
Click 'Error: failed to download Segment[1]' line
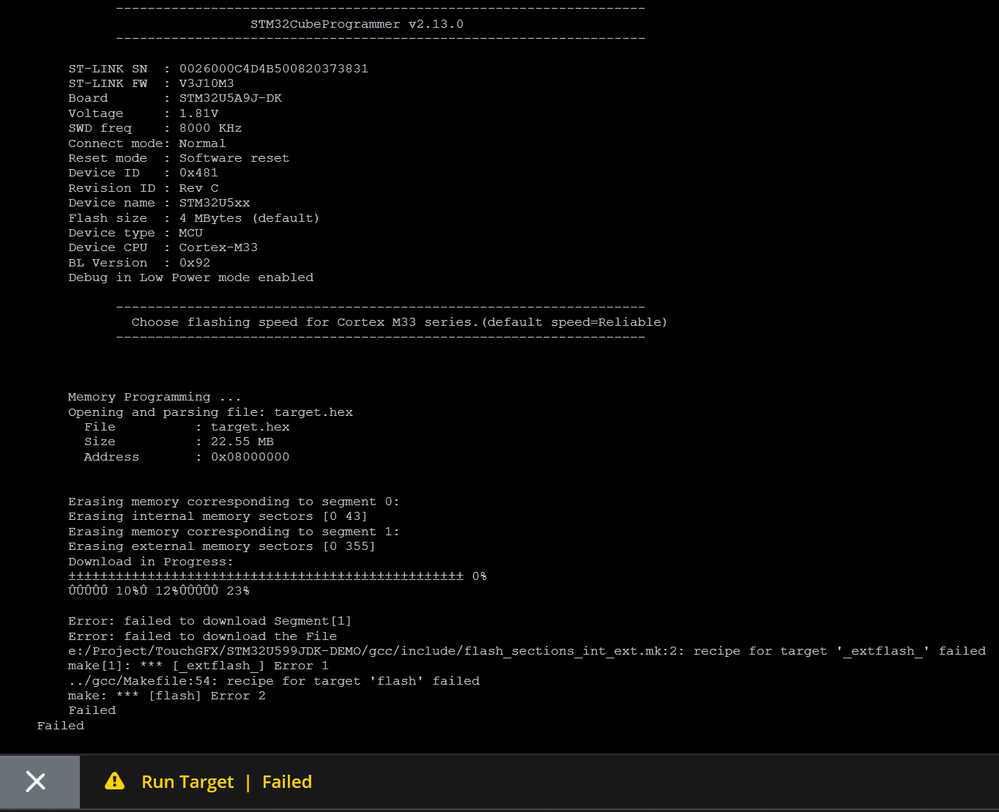click(210, 621)
